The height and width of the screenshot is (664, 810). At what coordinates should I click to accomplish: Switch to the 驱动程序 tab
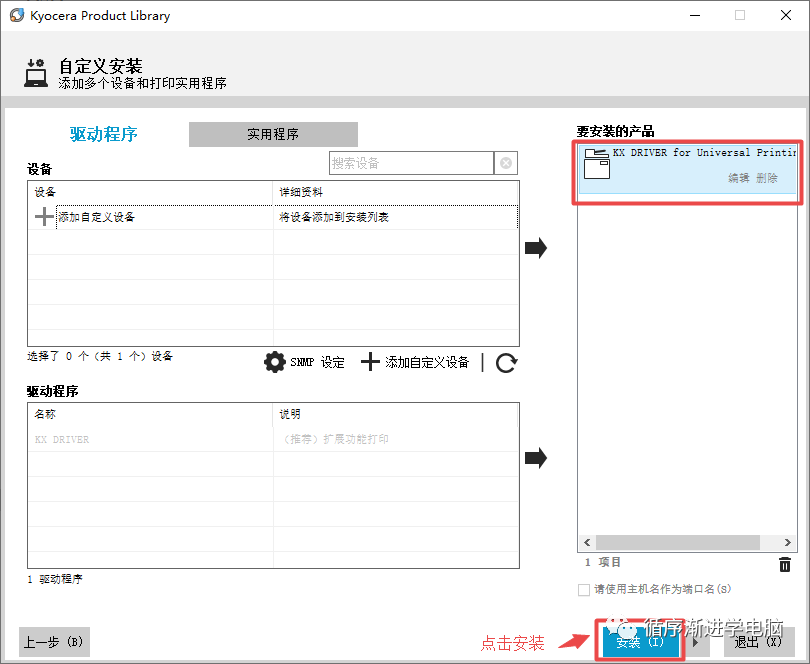click(104, 134)
